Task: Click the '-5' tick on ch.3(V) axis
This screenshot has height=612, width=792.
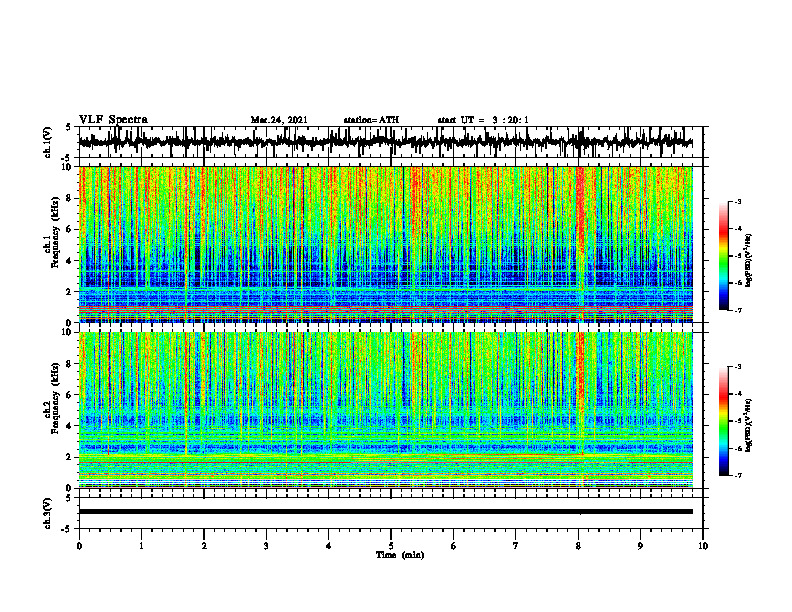Action: tap(67, 529)
